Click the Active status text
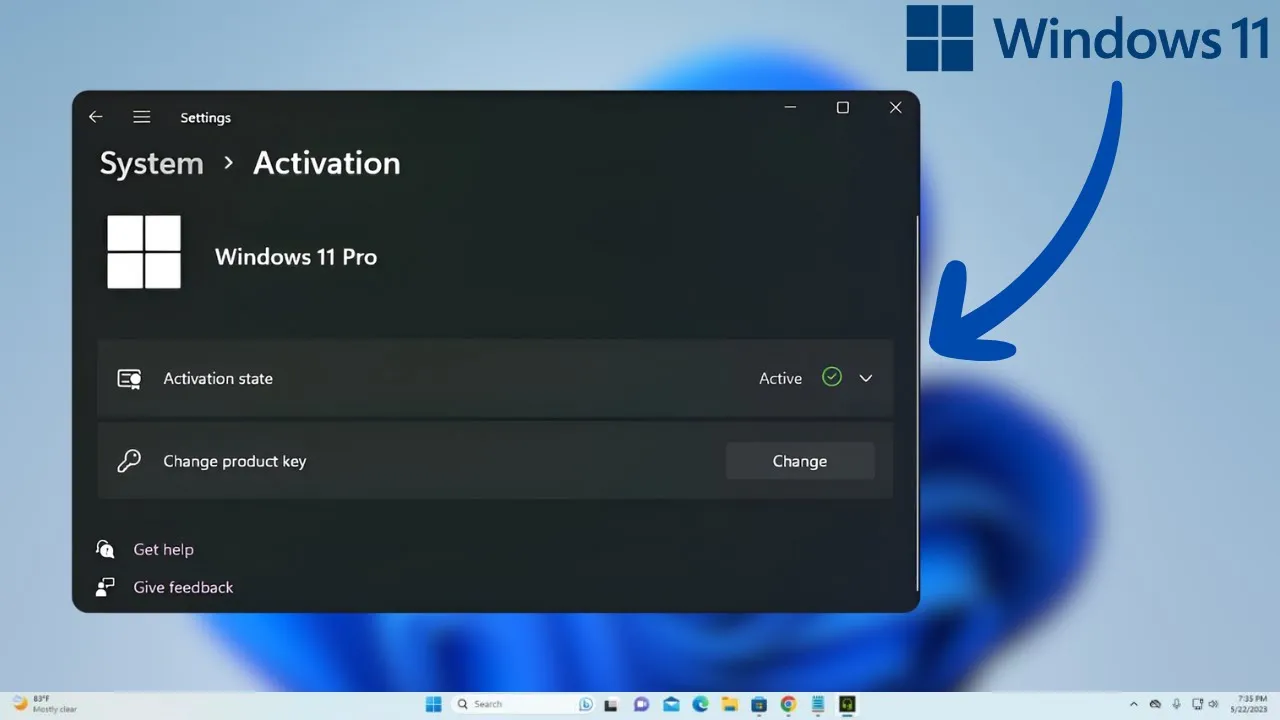 click(781, 379)
